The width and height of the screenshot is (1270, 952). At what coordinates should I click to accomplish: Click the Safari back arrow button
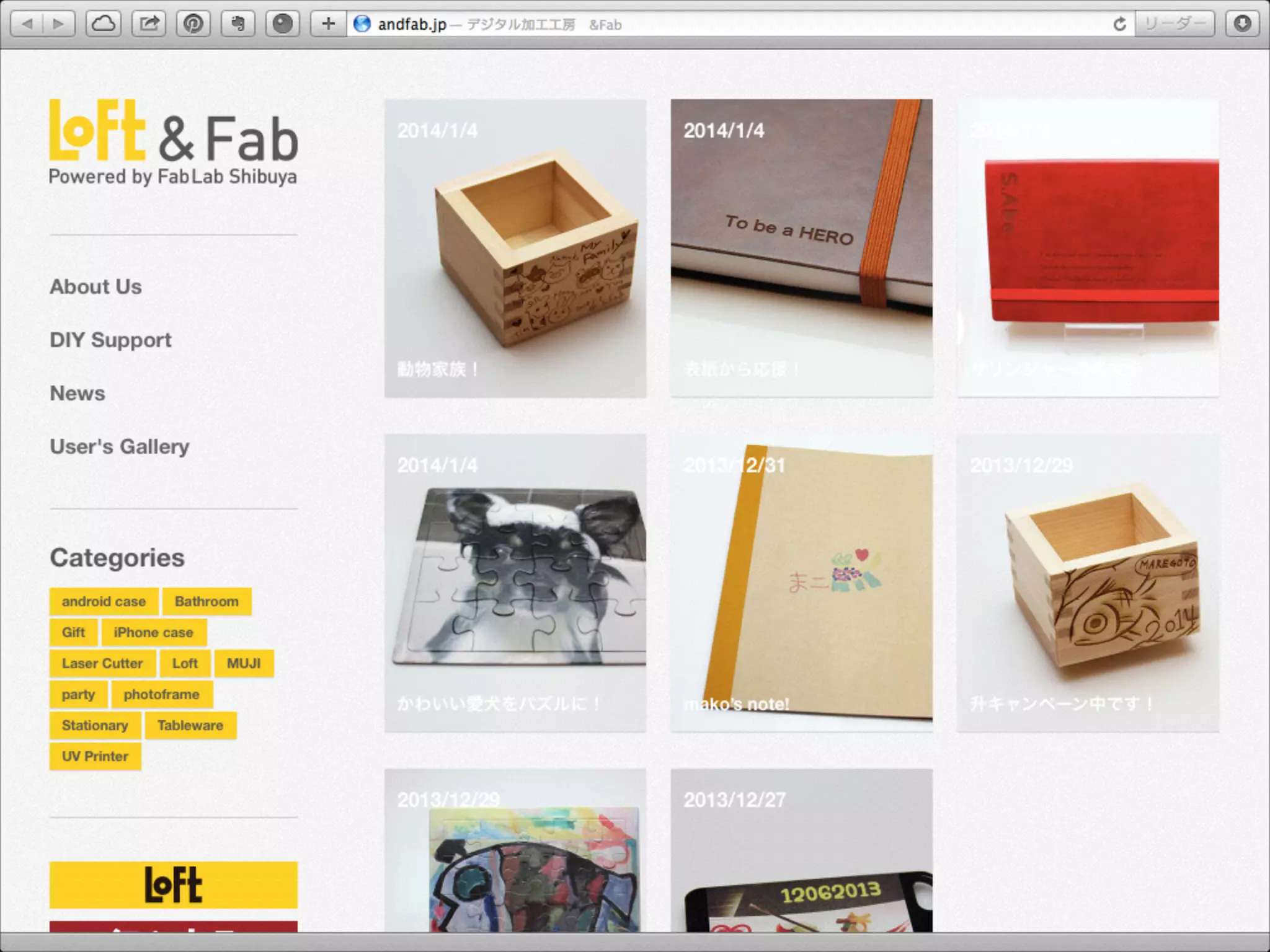28,24
